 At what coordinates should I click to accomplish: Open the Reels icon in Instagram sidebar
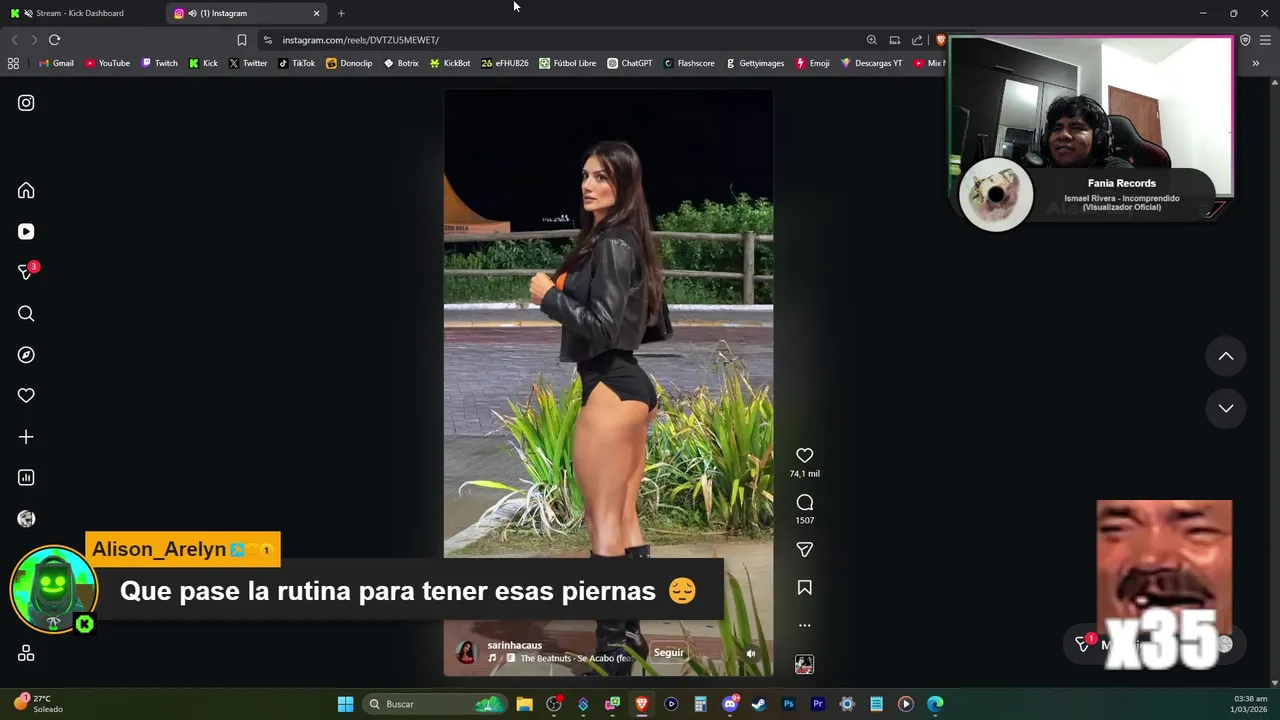pyautogui.click(x=26, y=232)
